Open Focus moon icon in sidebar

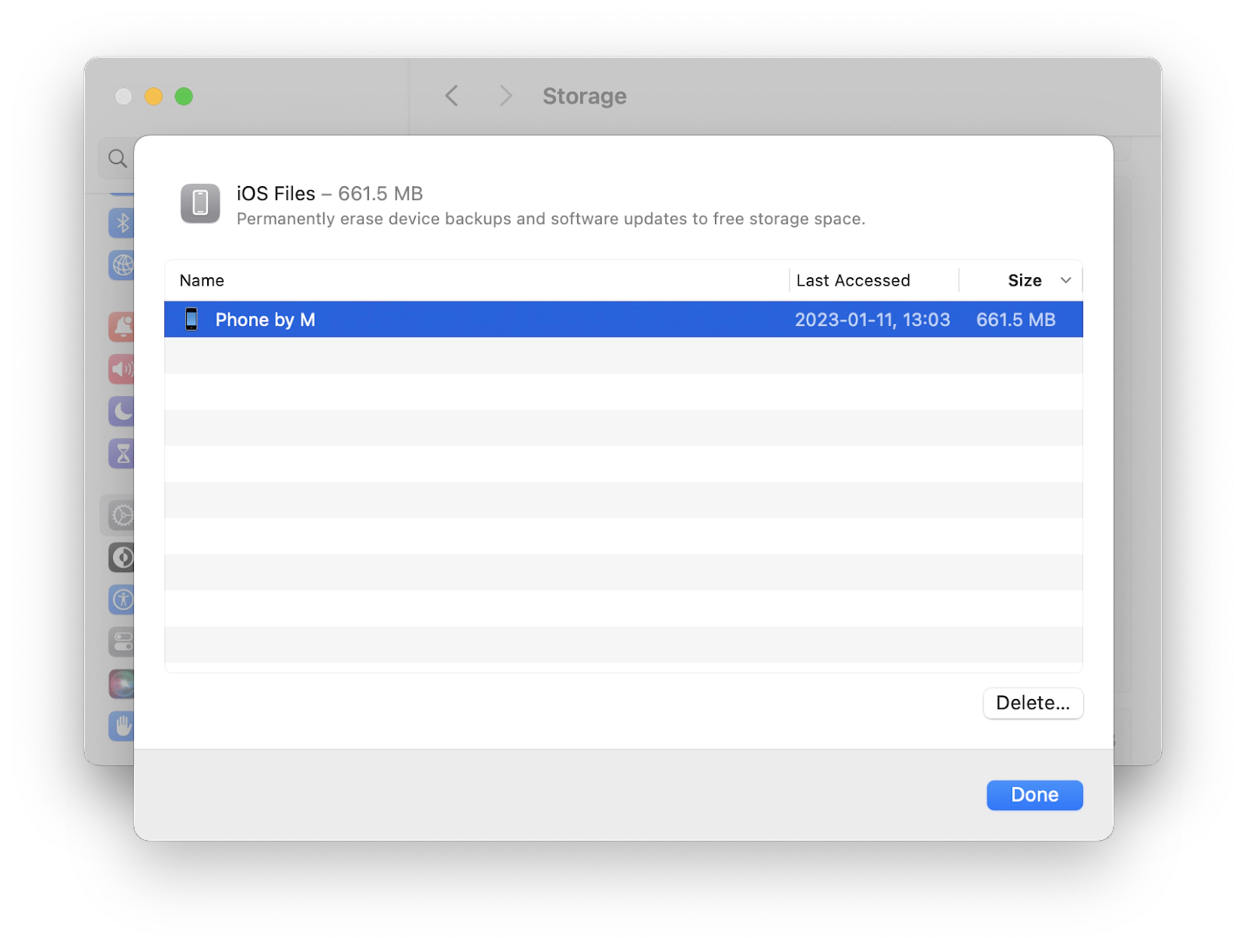pyautogui.click(x=121, y=411)
